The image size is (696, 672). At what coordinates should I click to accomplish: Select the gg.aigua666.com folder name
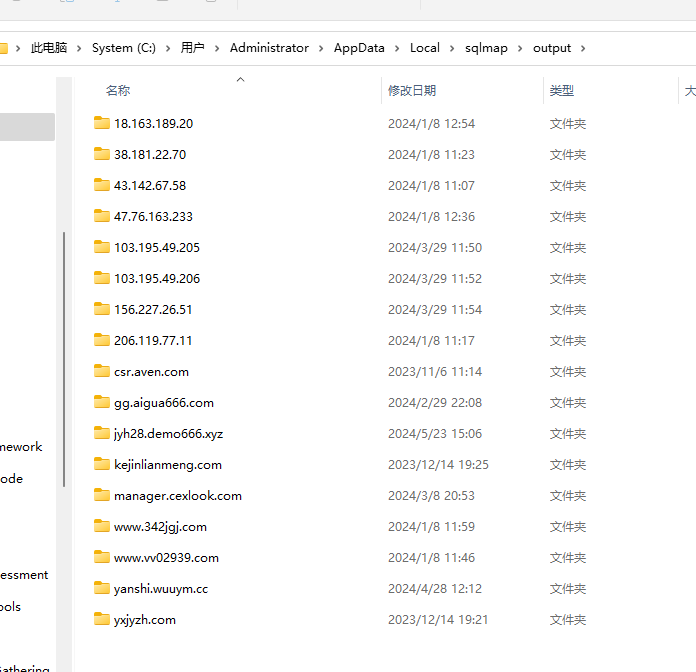[164, 403]
